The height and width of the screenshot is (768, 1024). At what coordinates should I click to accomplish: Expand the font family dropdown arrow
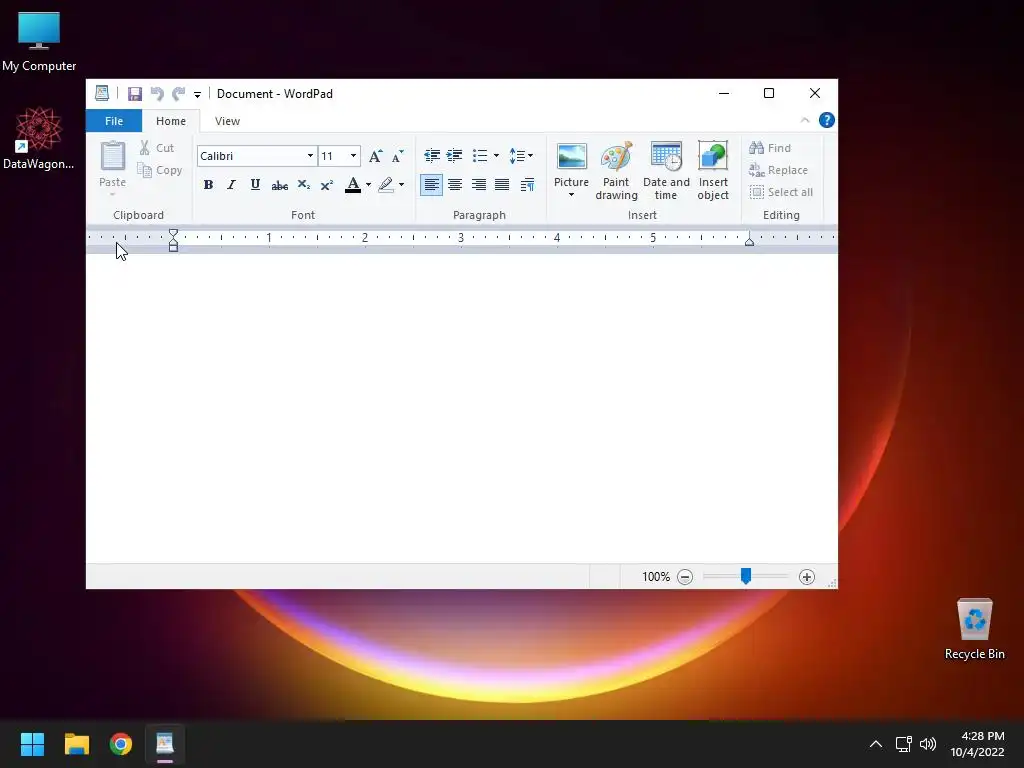coord(310,156)
